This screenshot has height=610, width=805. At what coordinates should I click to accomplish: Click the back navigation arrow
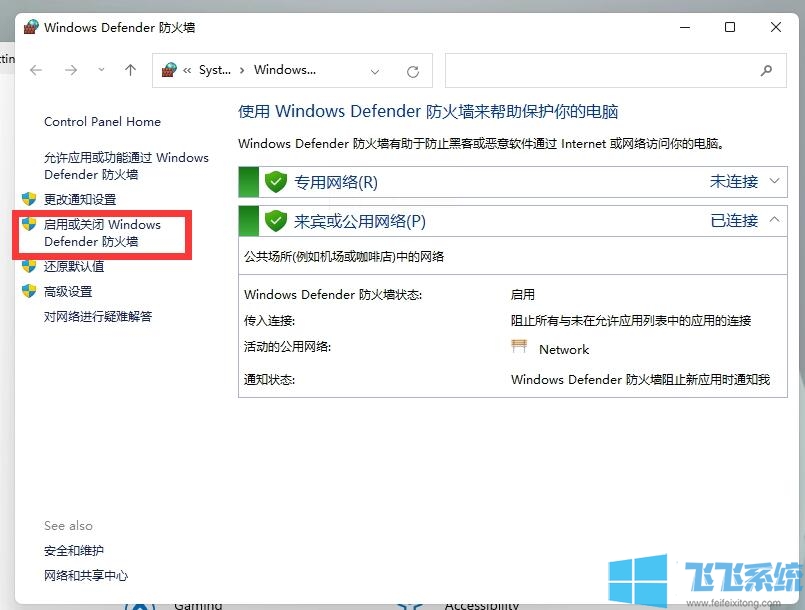(x=36, y=70)
